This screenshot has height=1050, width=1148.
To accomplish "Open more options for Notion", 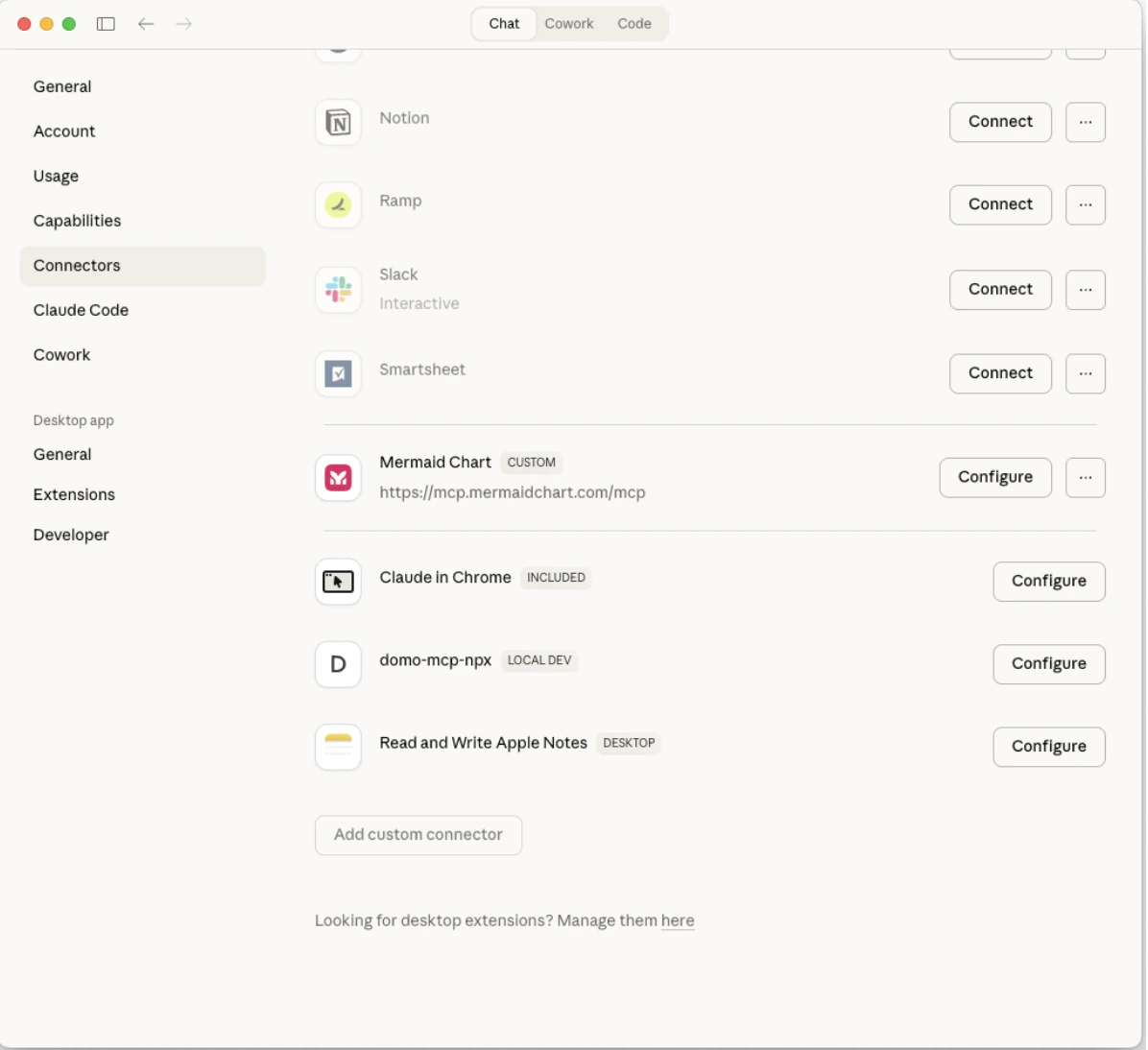I will coord(1085,122).
